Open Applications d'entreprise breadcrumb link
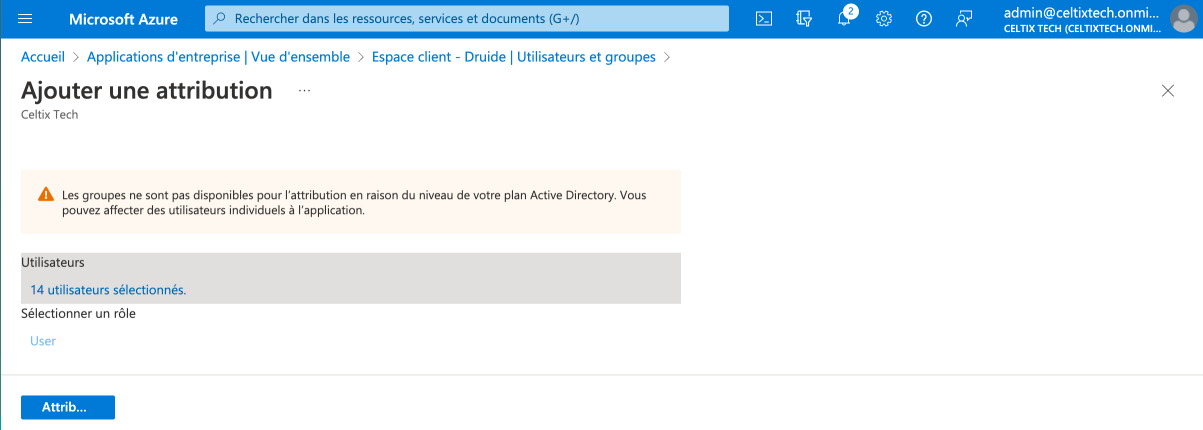The width and height of the screenshot is (1203, 430). coord(218,57)
